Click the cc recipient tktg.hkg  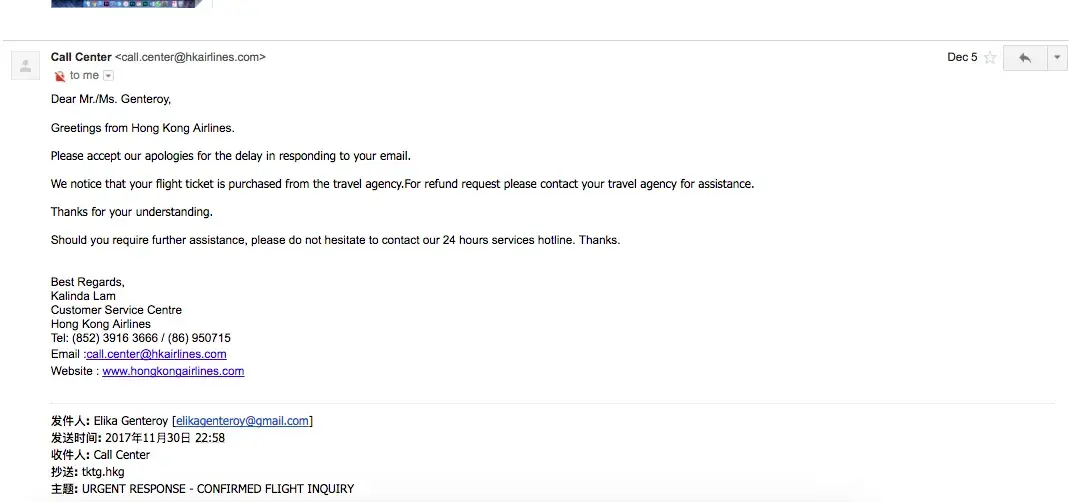click(103, 472)
